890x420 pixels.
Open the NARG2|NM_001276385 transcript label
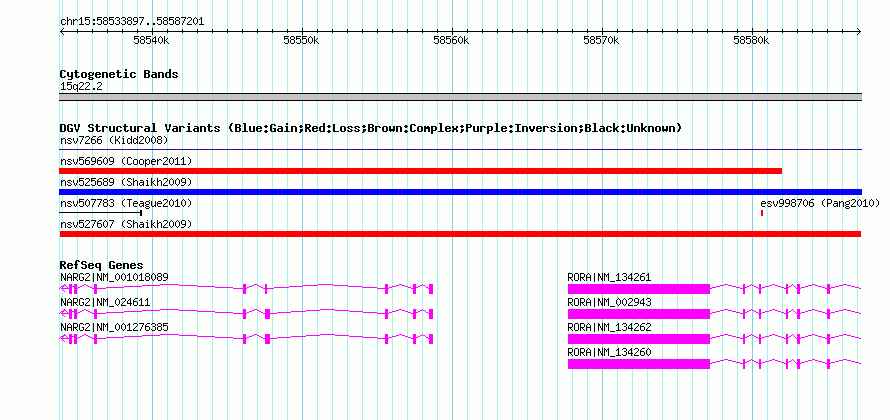click(x=114, y=327)
